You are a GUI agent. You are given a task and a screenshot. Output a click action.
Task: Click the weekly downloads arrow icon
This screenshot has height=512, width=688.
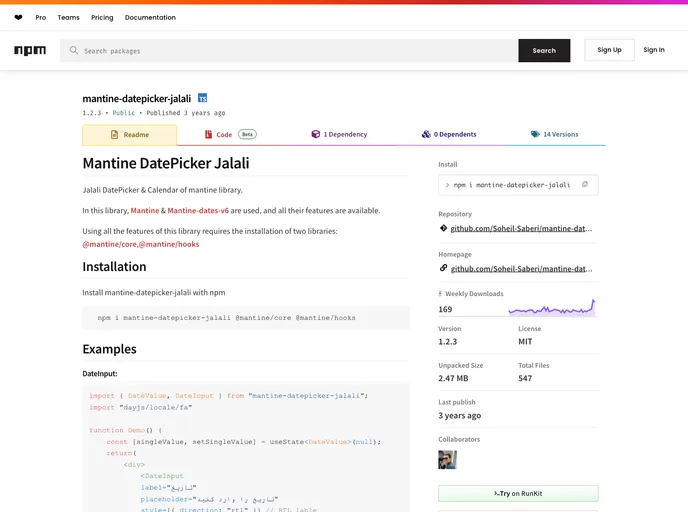(x=440, y=294)
